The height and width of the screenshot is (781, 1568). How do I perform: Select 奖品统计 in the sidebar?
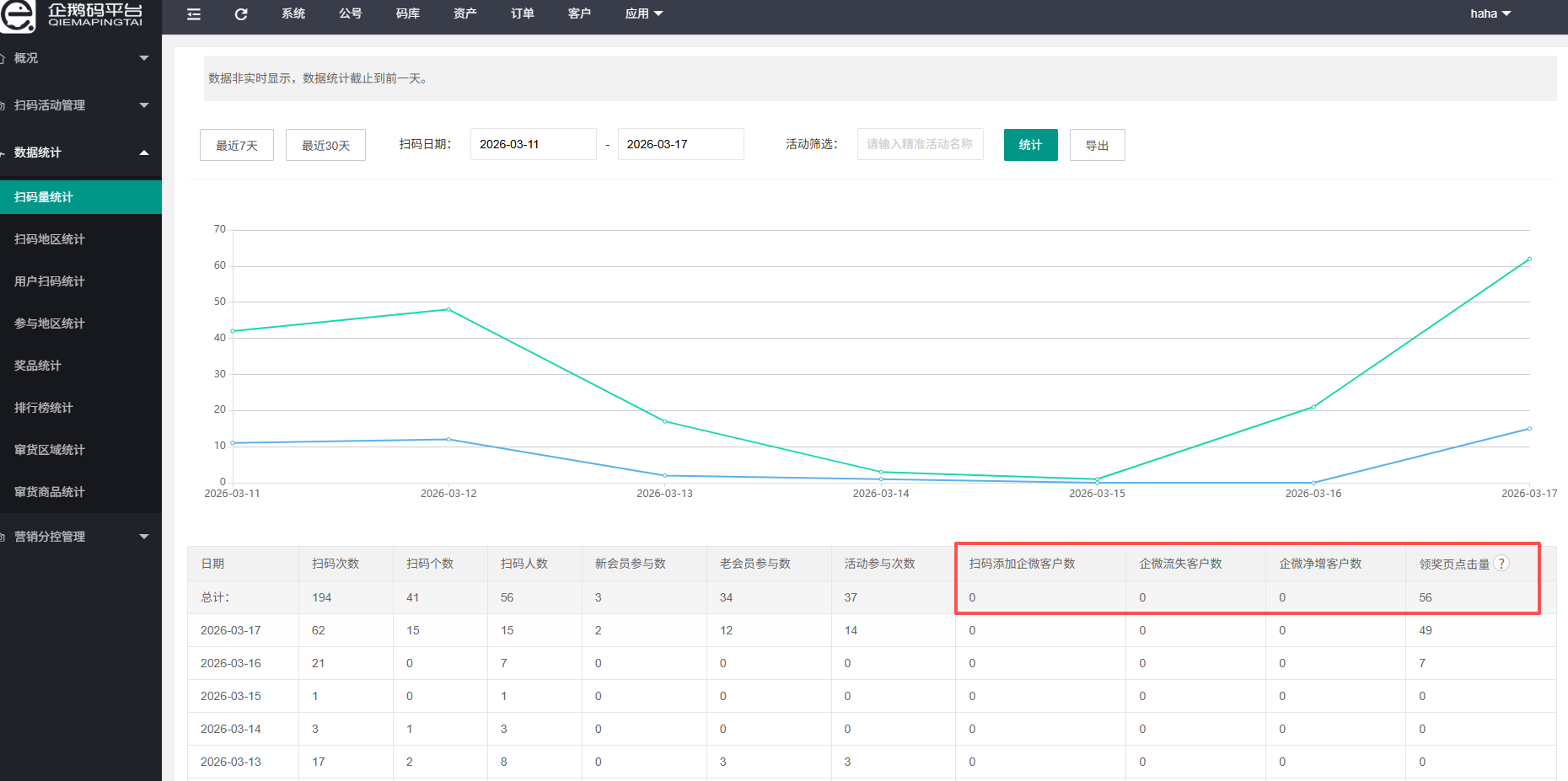coord(38,366)
